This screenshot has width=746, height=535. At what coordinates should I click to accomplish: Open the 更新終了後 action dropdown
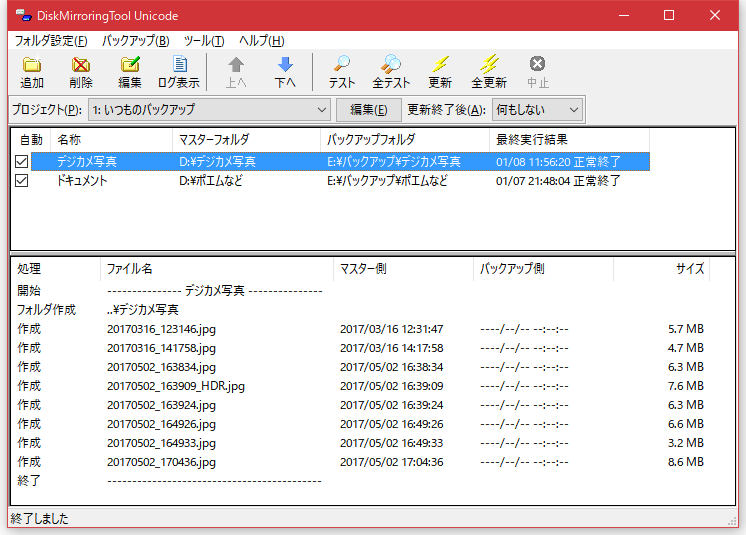coord(573,109)
